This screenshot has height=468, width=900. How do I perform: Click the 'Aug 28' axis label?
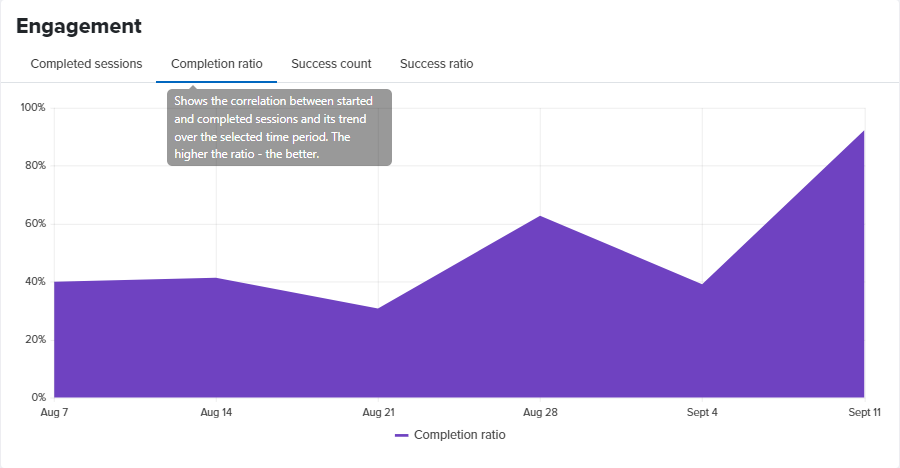click(x=540, y=412)
